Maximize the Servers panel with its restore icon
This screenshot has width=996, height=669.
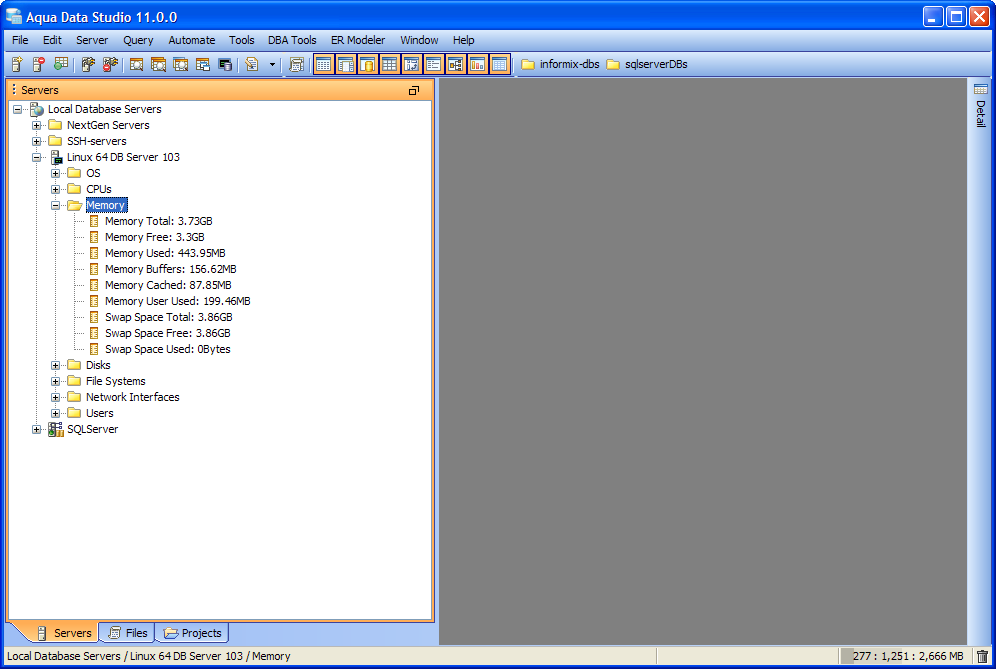(x=414, y=90)
